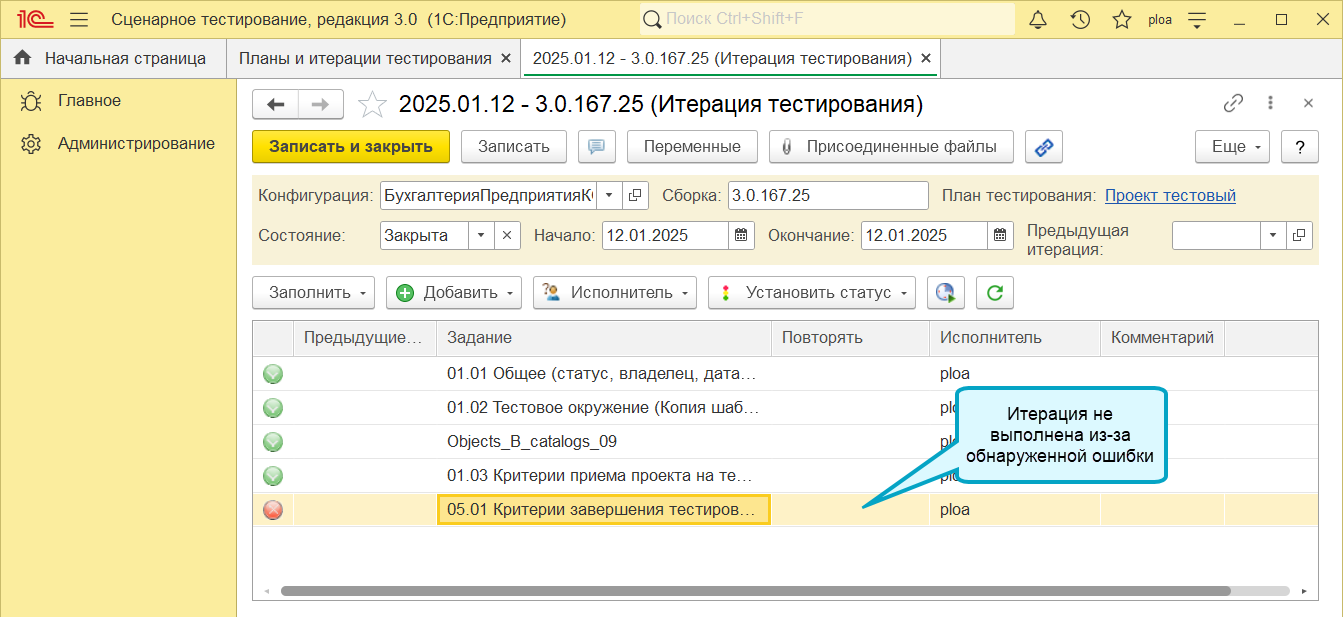Viewport: 1343px width, 617px height.
Task: Click red status icon for 05.01 row
Action: coord(273,510)
